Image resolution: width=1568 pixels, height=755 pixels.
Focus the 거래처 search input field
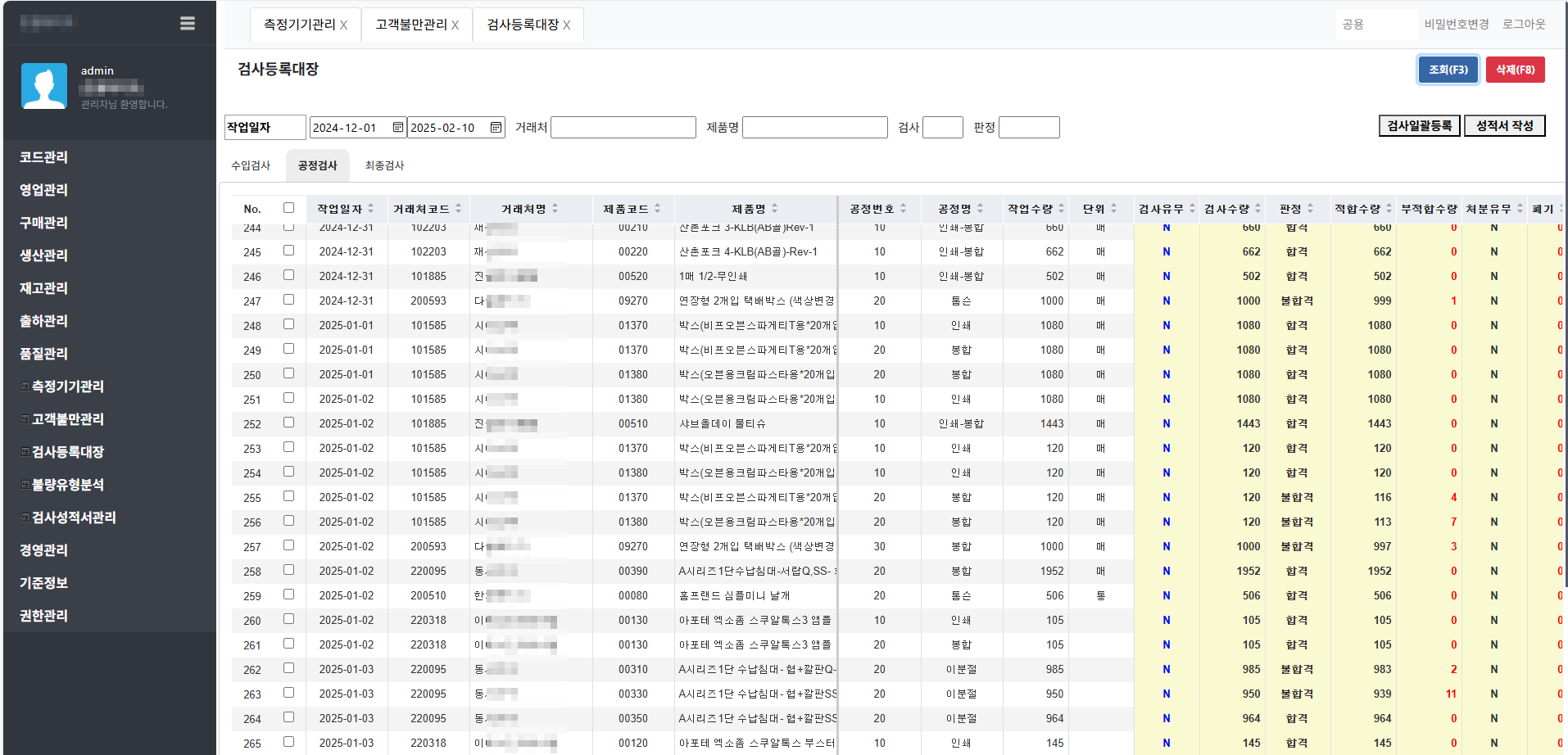[623, 127]
